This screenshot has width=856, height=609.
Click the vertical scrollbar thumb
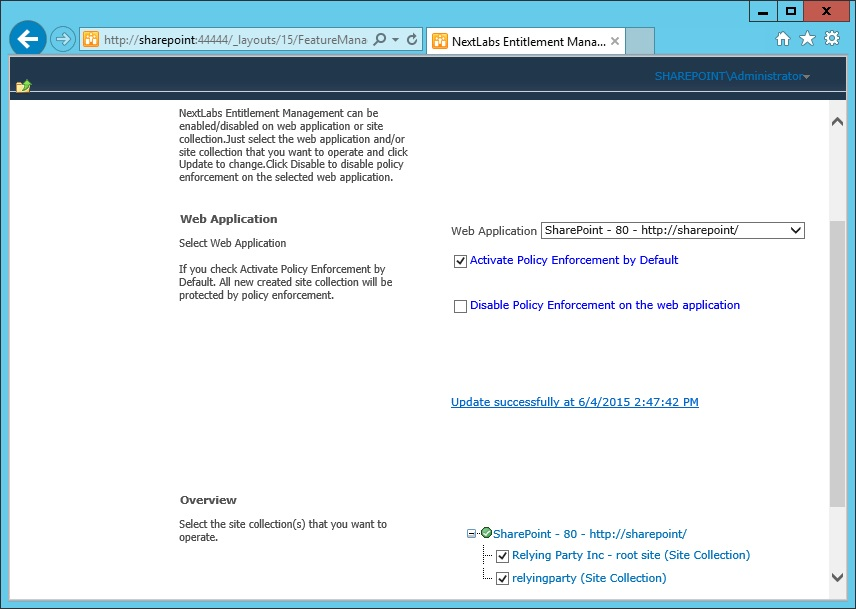(837, 364)
